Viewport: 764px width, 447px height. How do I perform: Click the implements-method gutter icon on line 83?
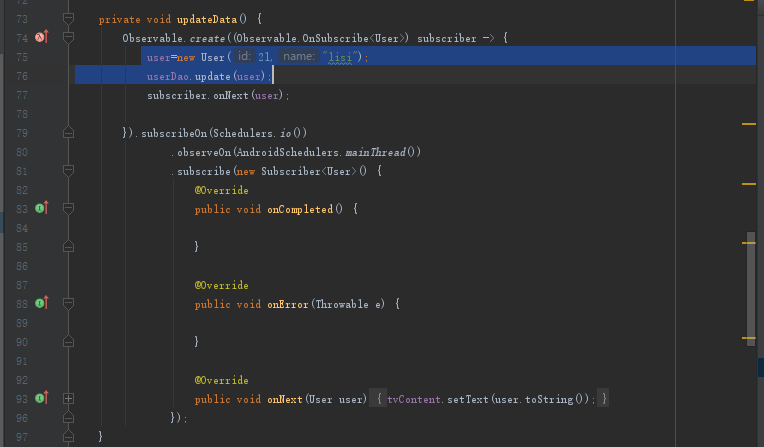42,208
